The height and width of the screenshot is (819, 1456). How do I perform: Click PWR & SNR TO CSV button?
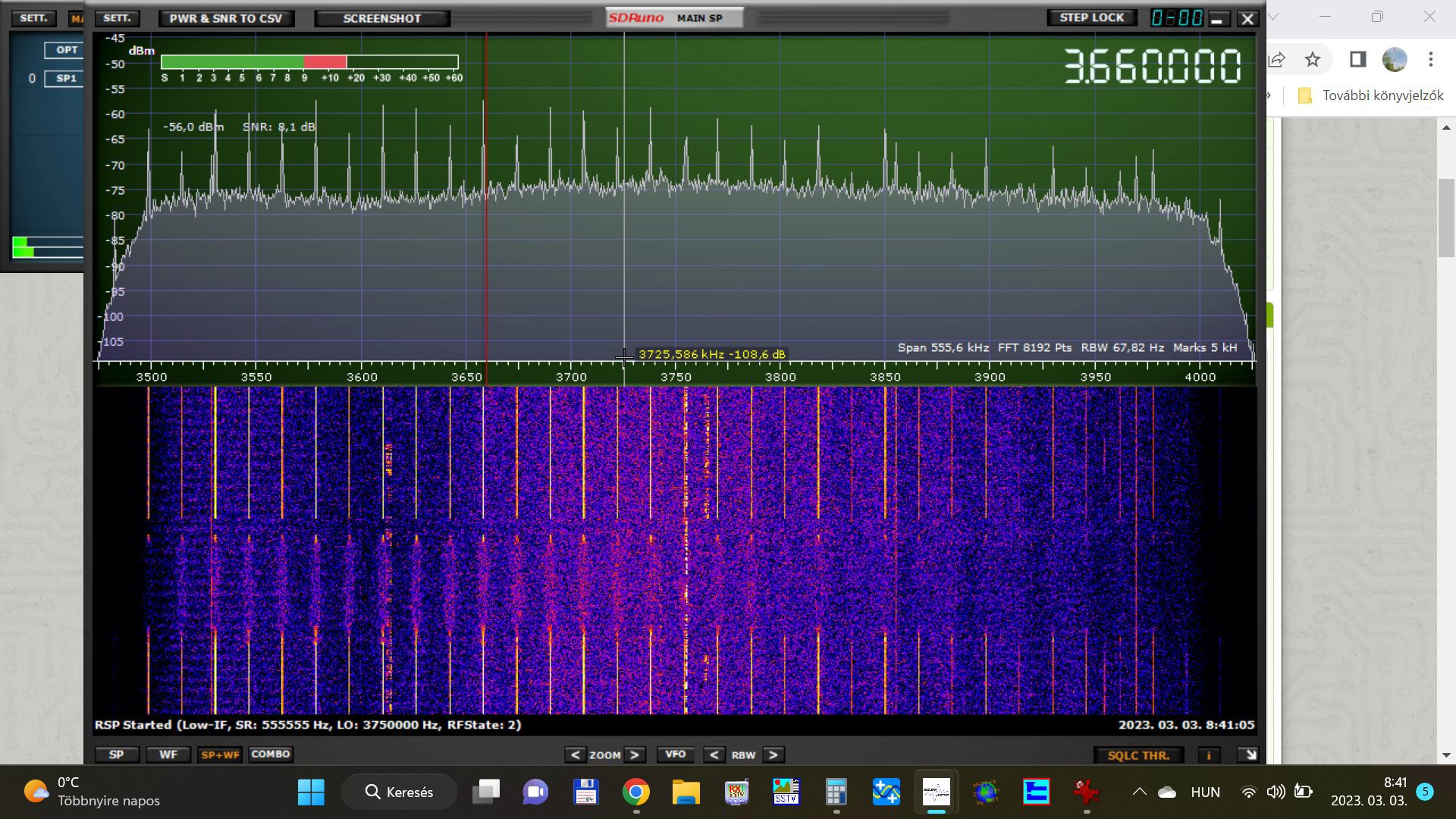click(x=226, y=18)
